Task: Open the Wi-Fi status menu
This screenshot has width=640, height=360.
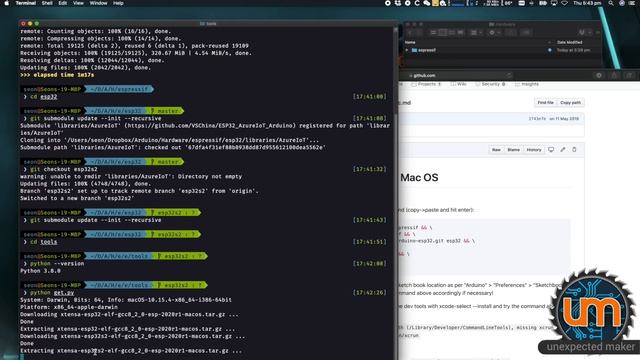Action: pos(565,3)
